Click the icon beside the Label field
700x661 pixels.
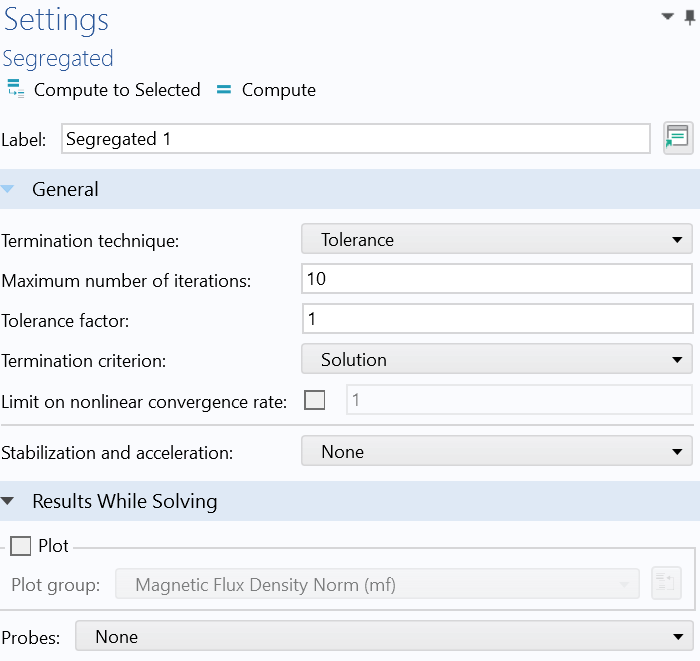pyautogui.click(x=677, y=138)
